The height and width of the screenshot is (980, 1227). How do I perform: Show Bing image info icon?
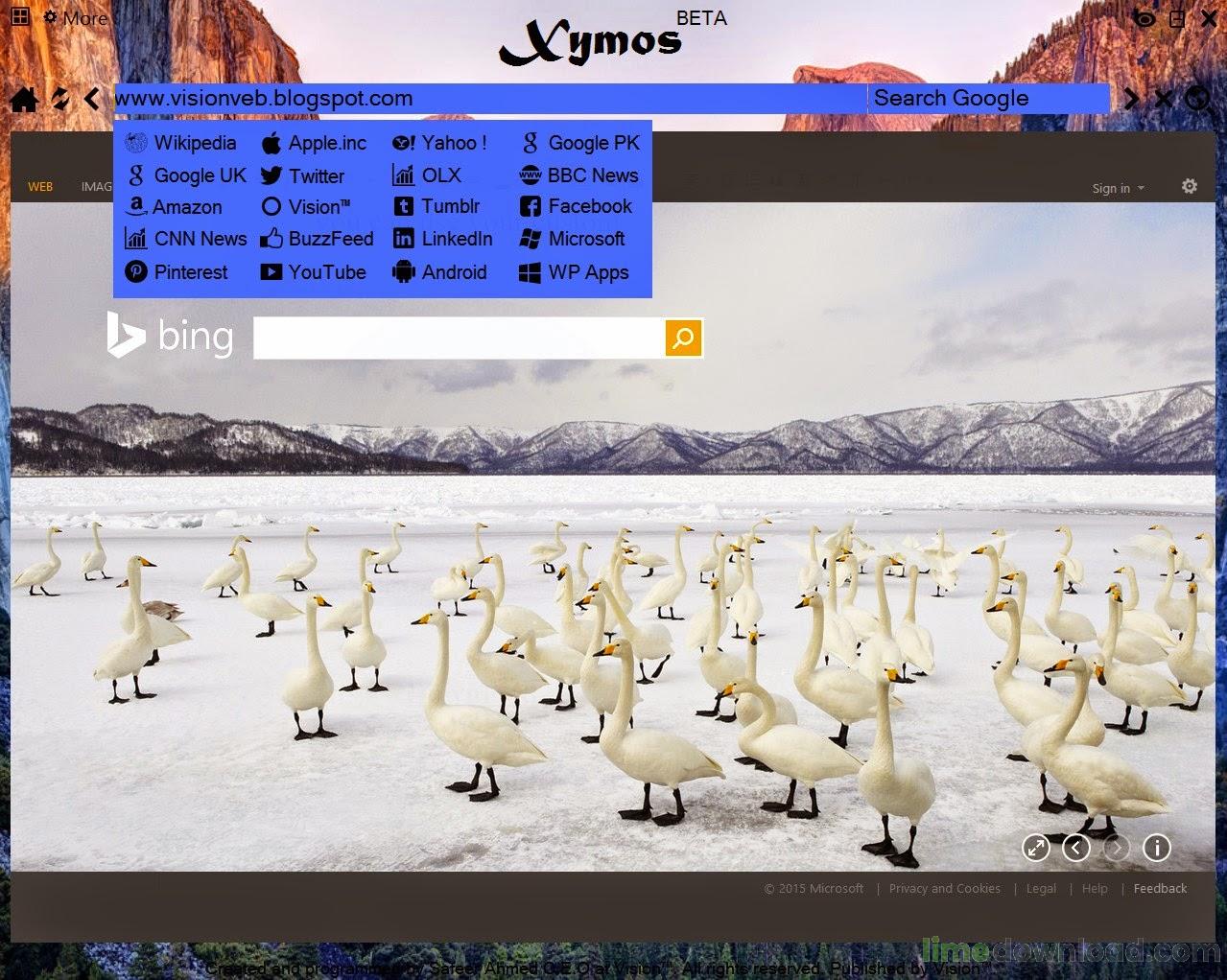pyautogui.click(x=1157, y=848)
